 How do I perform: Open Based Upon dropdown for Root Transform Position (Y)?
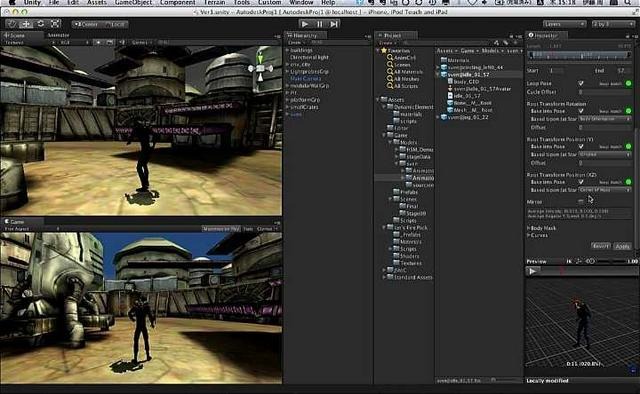coord(605,154)
